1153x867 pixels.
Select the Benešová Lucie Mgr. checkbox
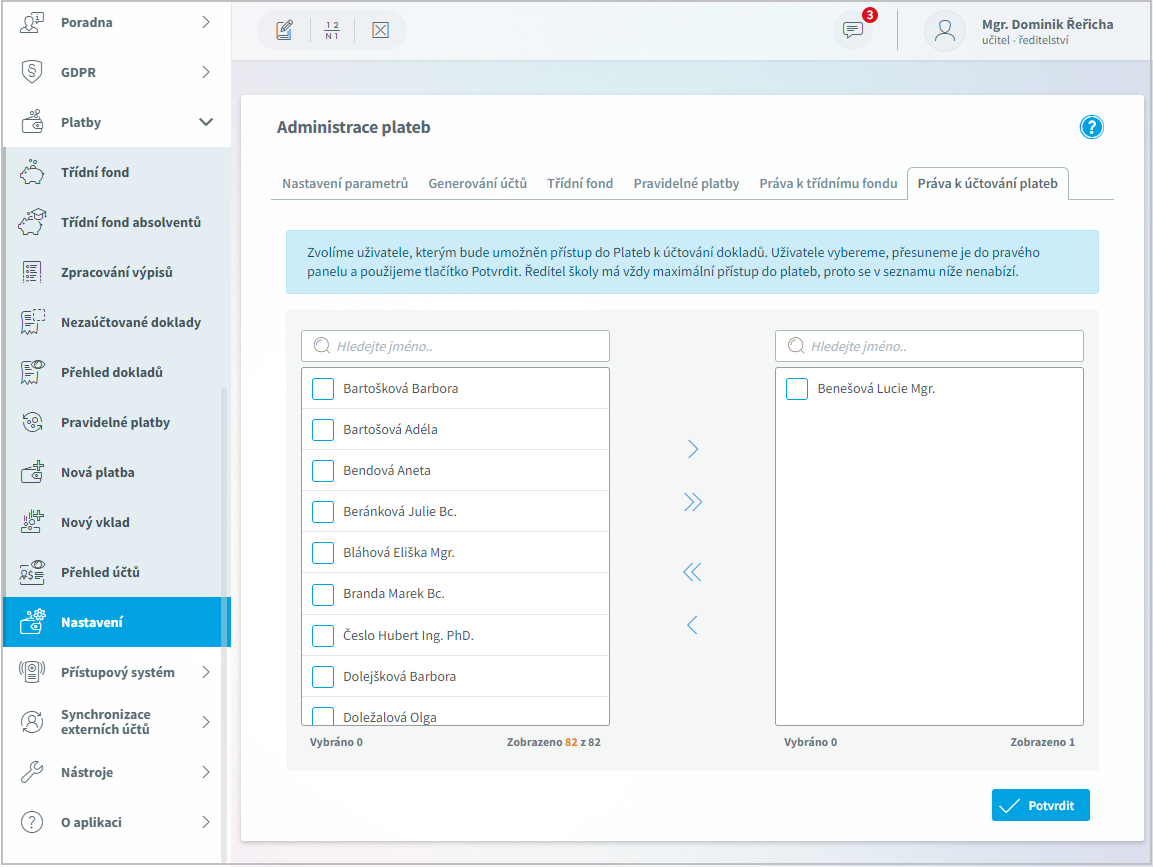coord(797,388)
